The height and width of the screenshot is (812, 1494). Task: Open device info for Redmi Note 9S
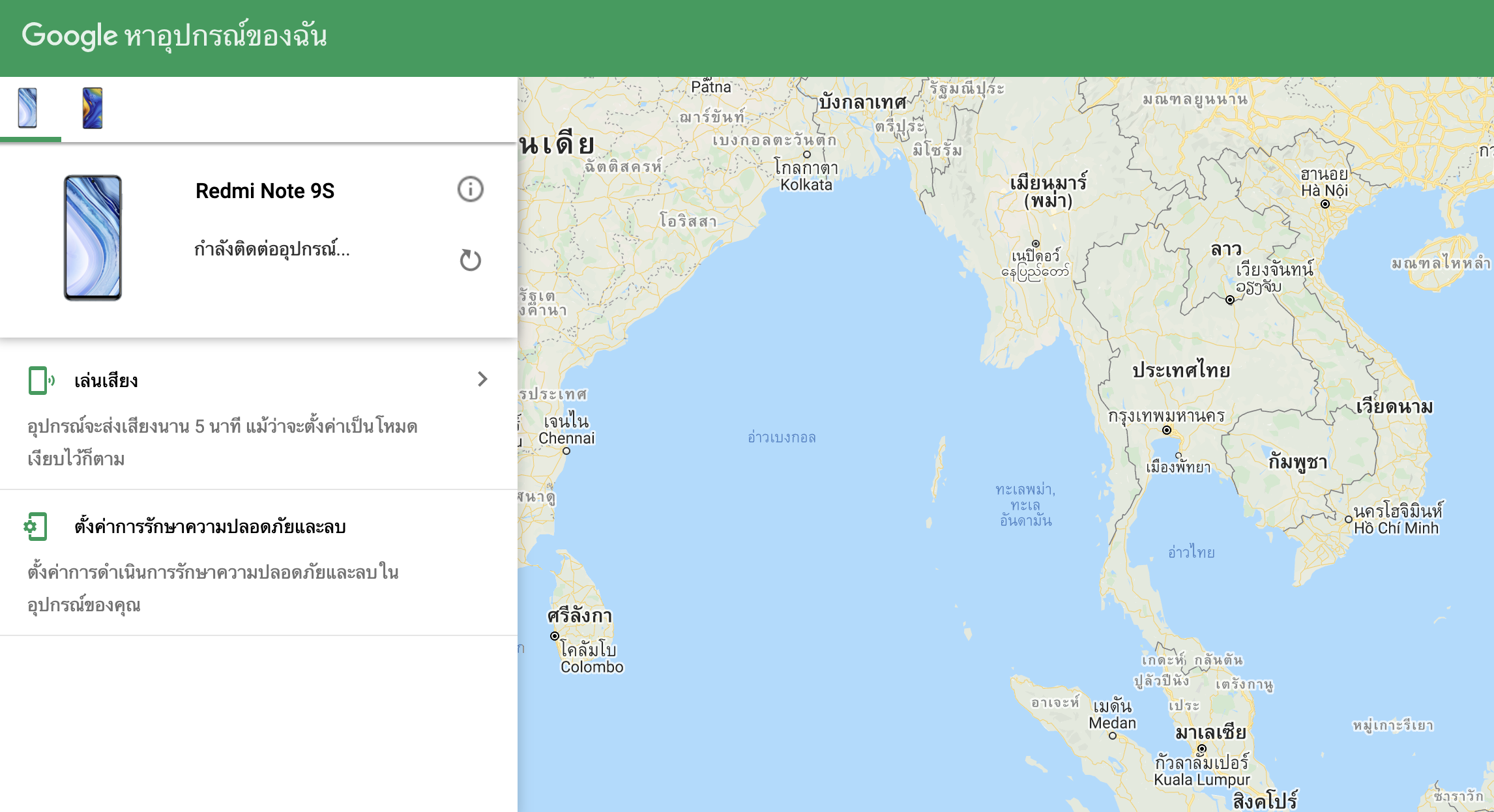(x=470, y=190)
